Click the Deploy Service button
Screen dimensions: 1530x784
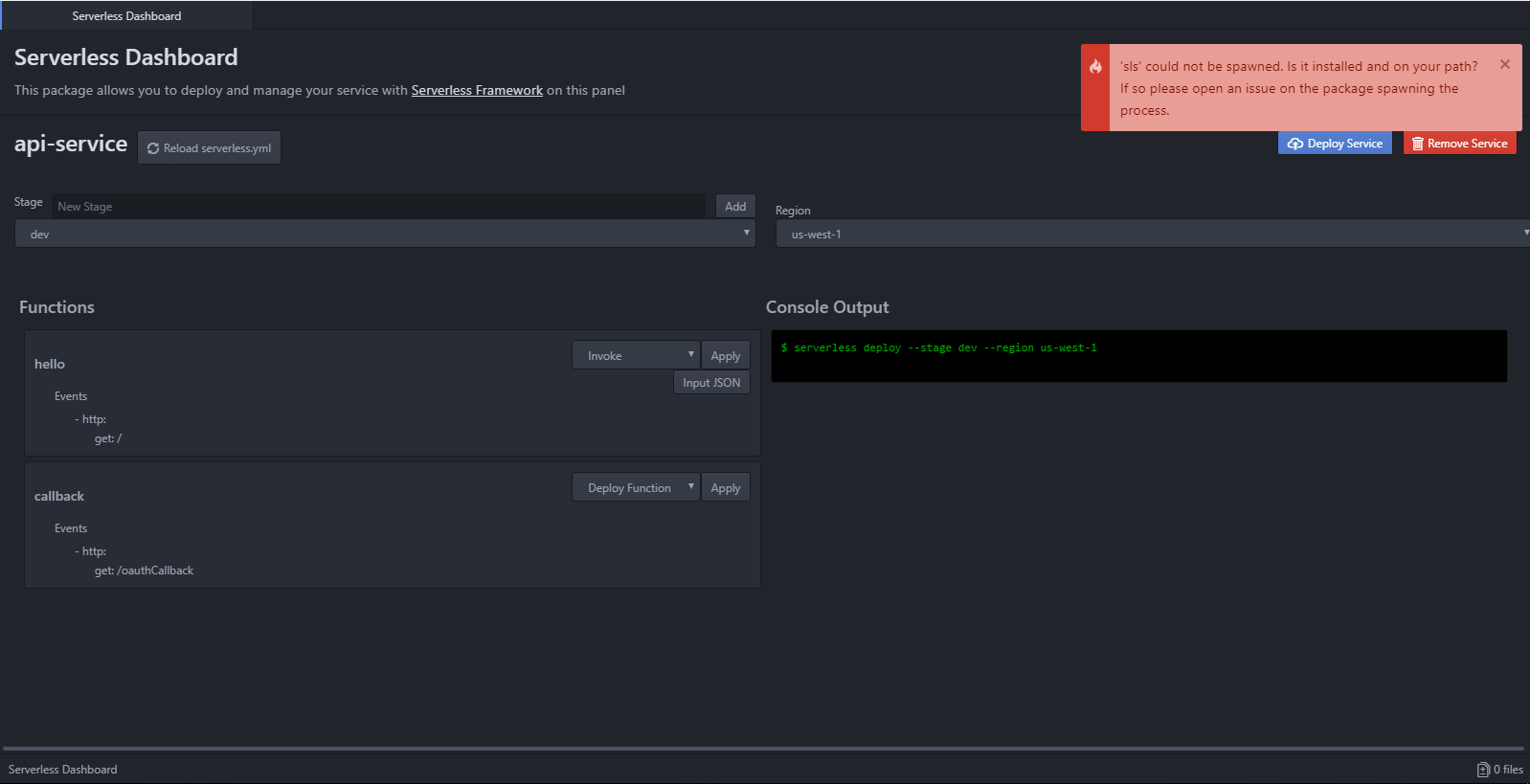tap(1335, 144)
